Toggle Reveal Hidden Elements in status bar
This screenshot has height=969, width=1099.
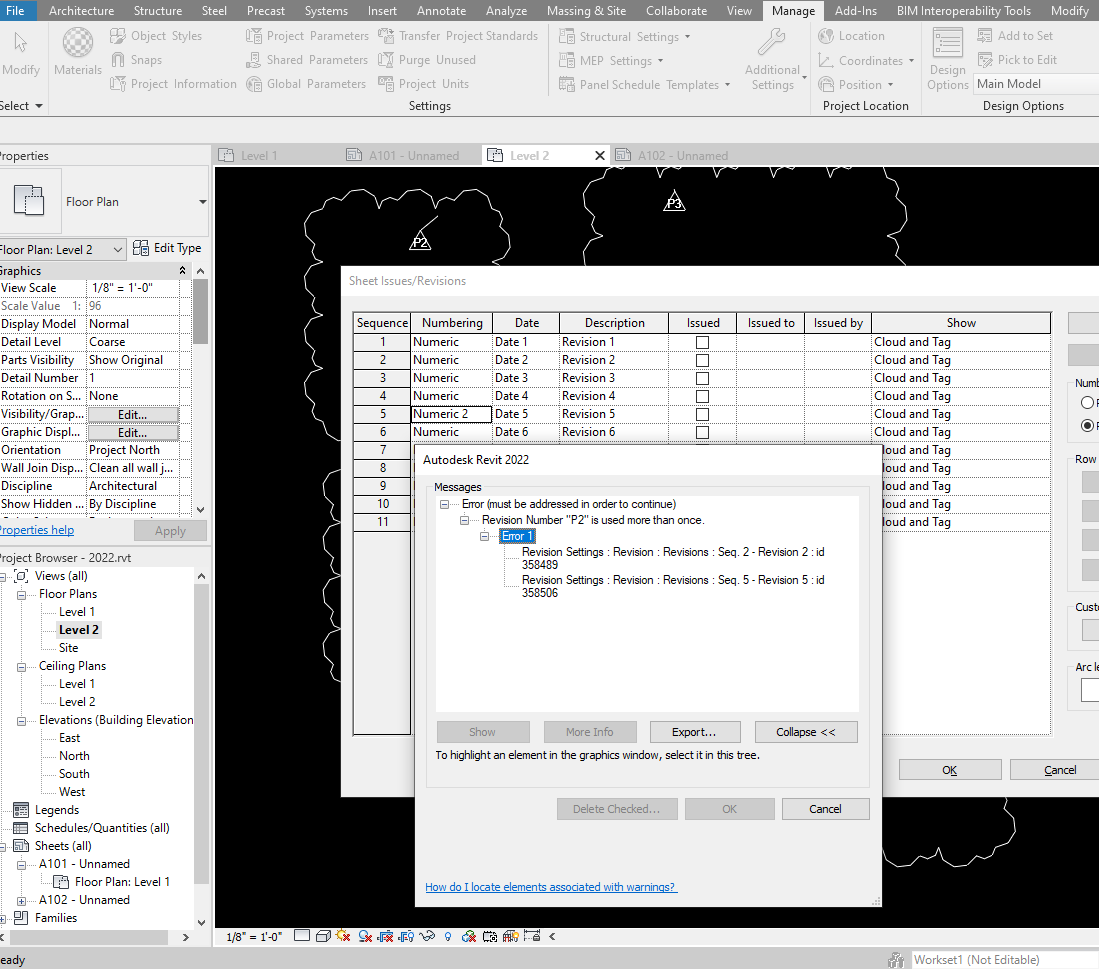tap(448, 937)
